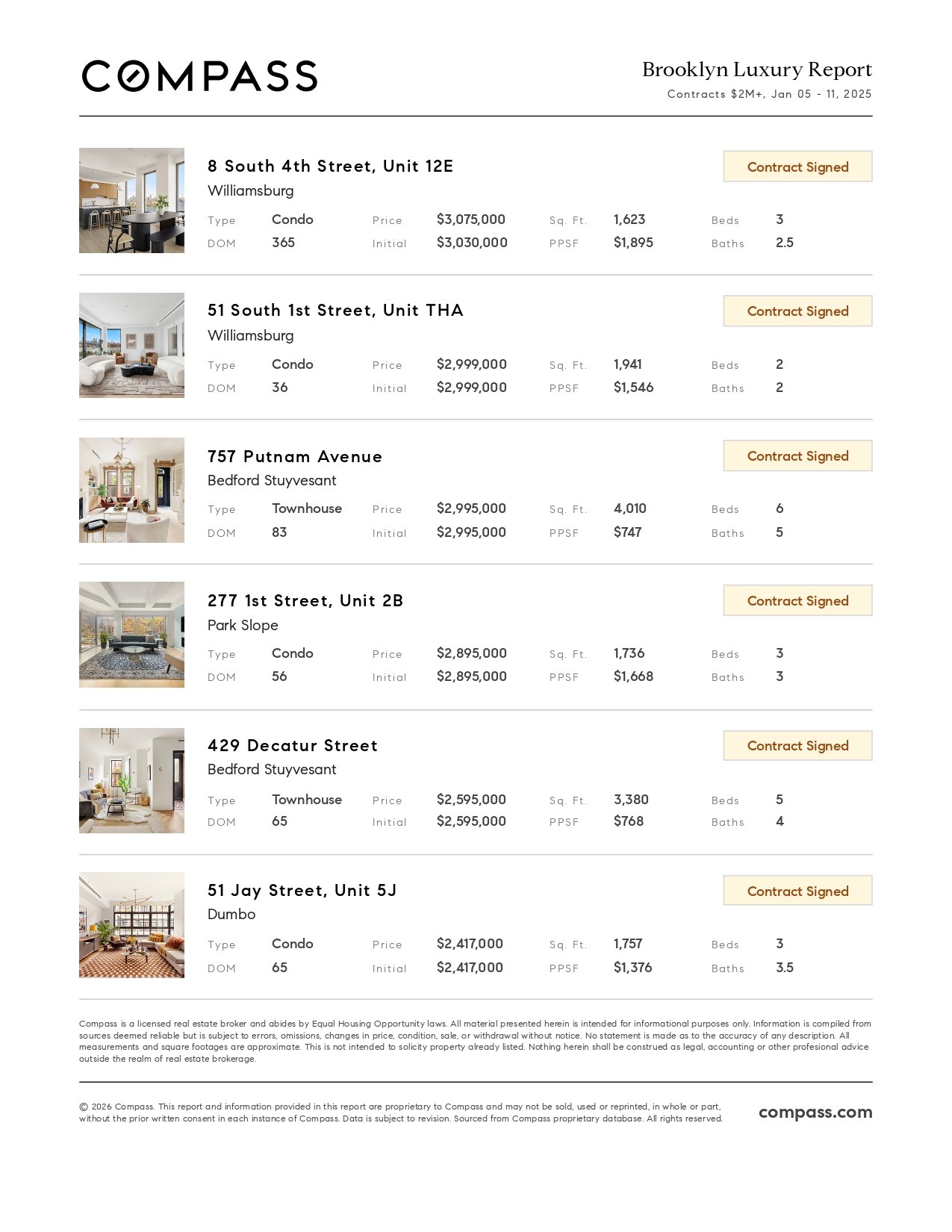Viewport: 952px width, 1232px height.
Task: Click the Brooklyn Luxury Report heading
Action: pyautogui.click(x=756, y=69)
